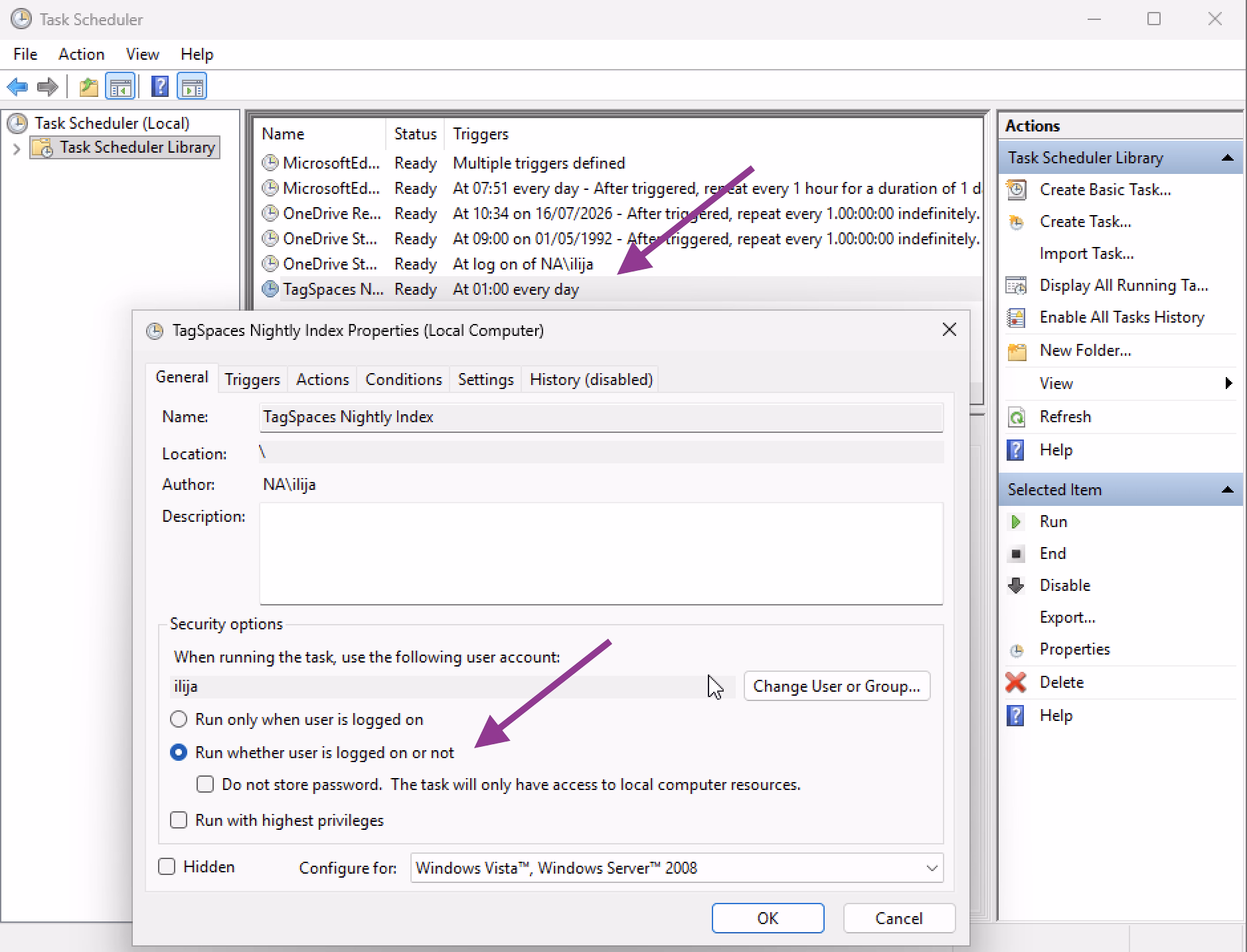This screenshot has height=952, width=1247.
Task: Click the Disable down-arrow icon
Action: (1016, 586)
